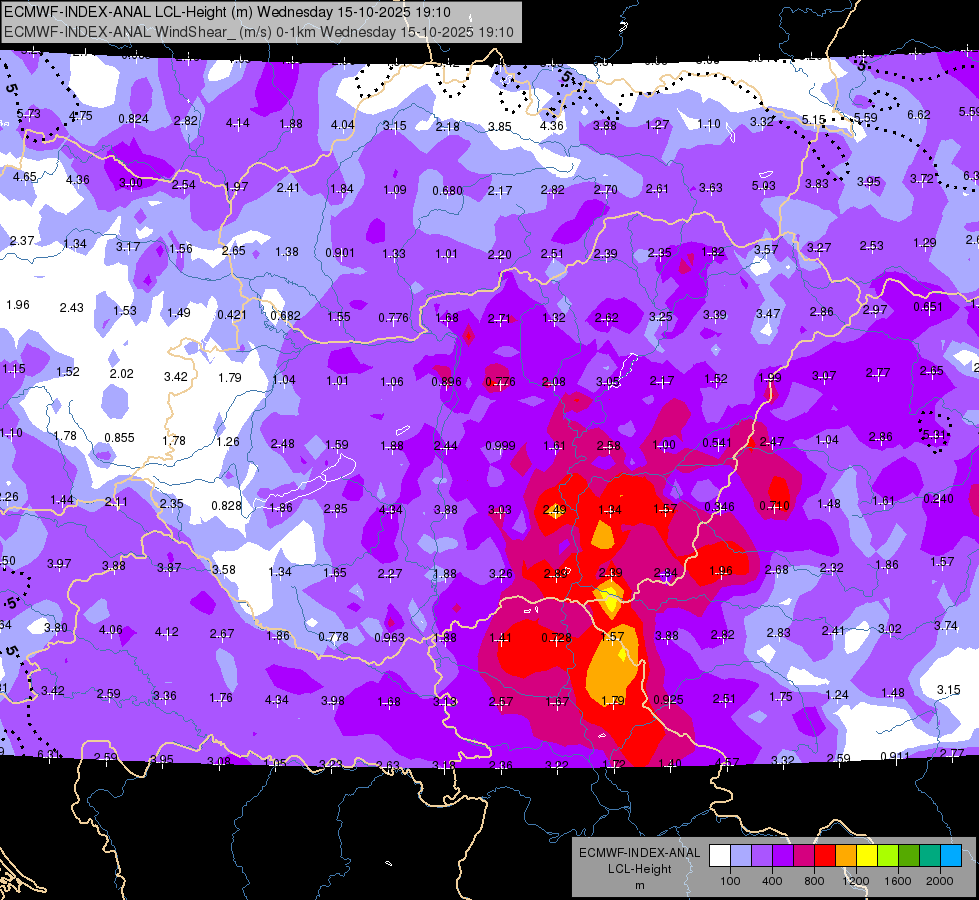Select the orange legend color swatch
This screenshot has height=900, width=979.
846,856
